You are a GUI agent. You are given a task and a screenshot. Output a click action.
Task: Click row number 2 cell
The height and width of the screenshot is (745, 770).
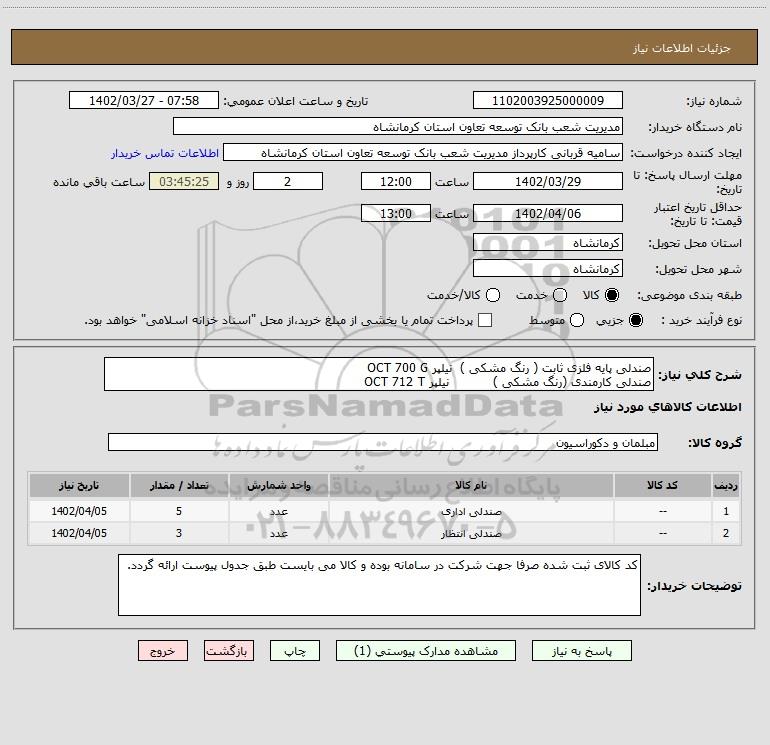click(x=726, y=533)
